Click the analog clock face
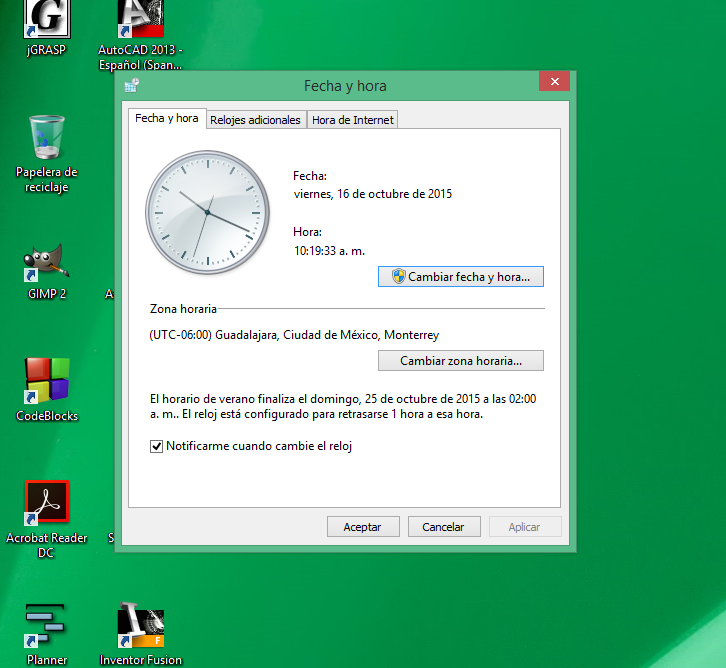The width and height of the screenshot is (726, 668). tap(207, 213)
